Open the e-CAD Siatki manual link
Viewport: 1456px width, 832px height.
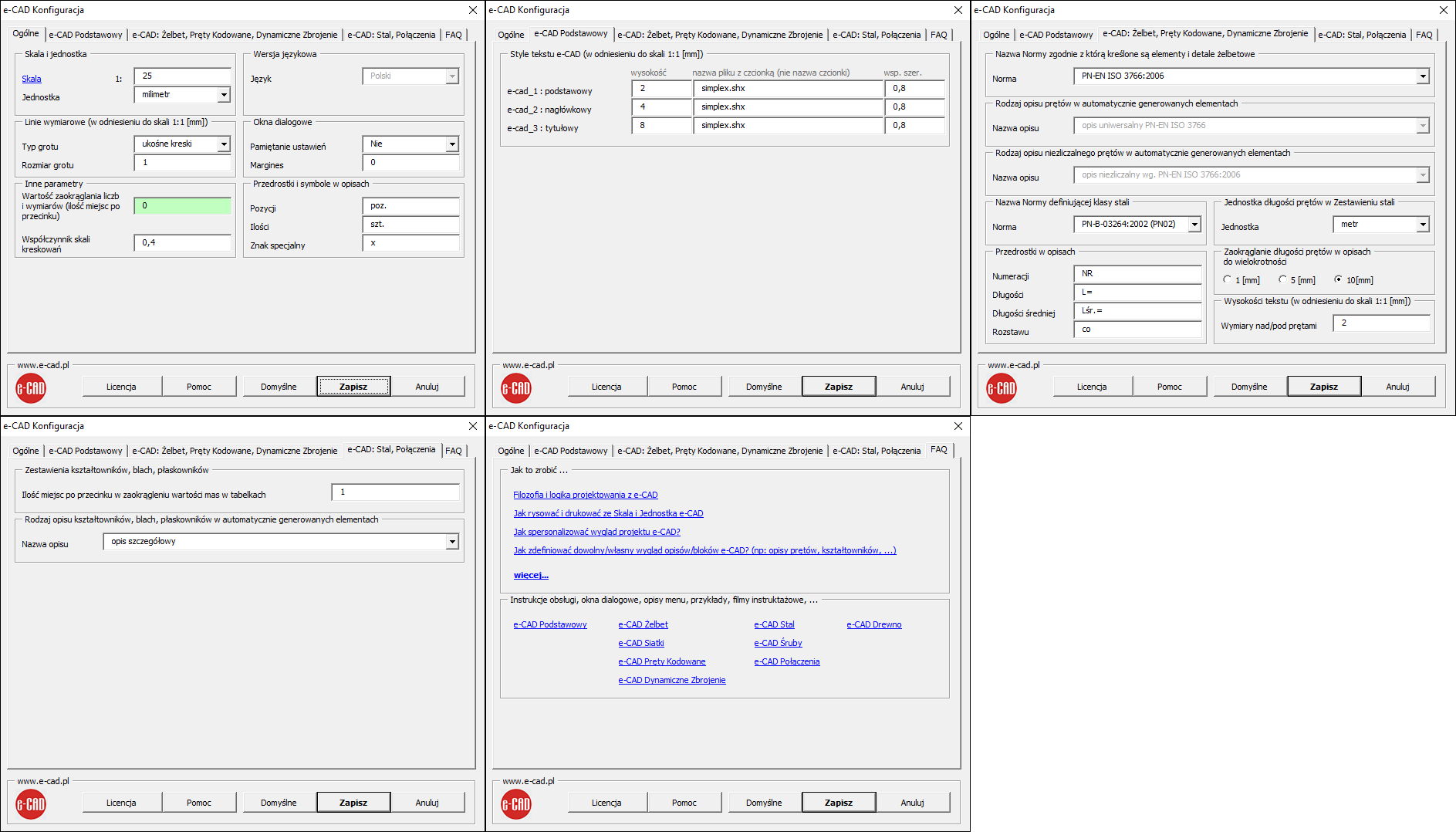[x=641, y=643]
